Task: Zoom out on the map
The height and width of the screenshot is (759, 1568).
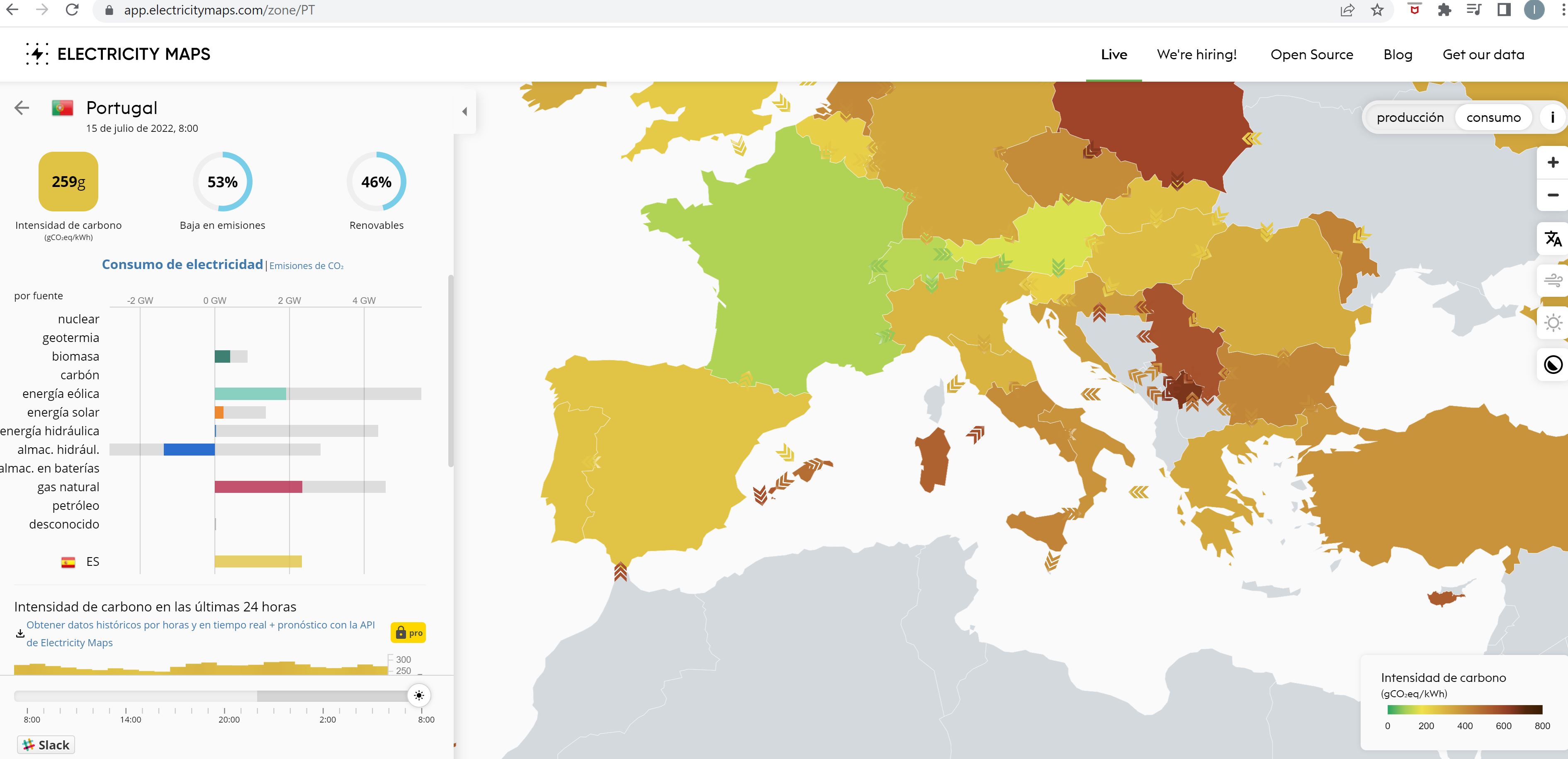Action: pyautogui.click(x=1553, y=195)
